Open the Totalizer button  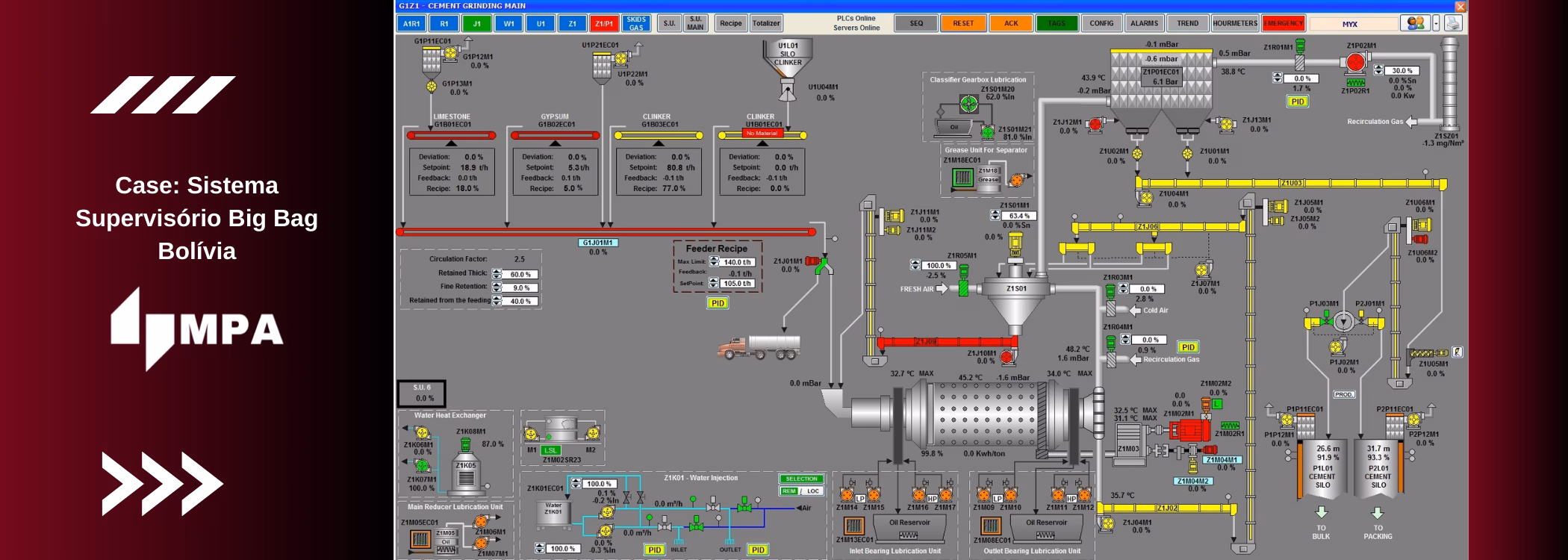click(766, 24)
